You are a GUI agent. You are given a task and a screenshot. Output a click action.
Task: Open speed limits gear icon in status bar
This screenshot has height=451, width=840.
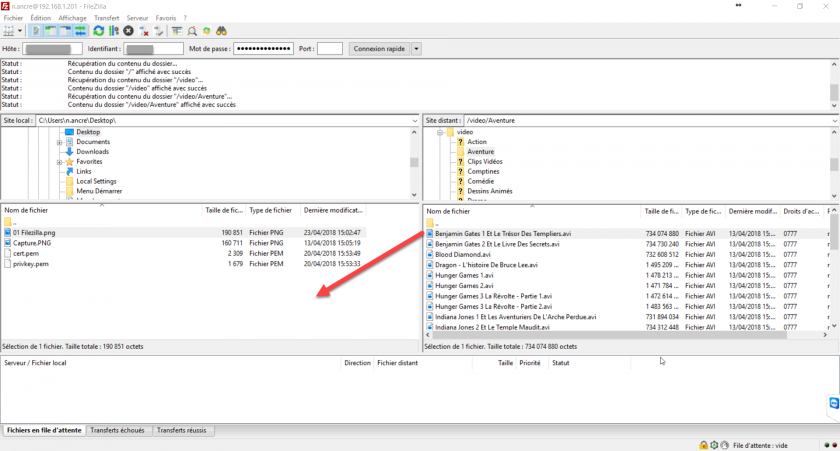point(714,445)
